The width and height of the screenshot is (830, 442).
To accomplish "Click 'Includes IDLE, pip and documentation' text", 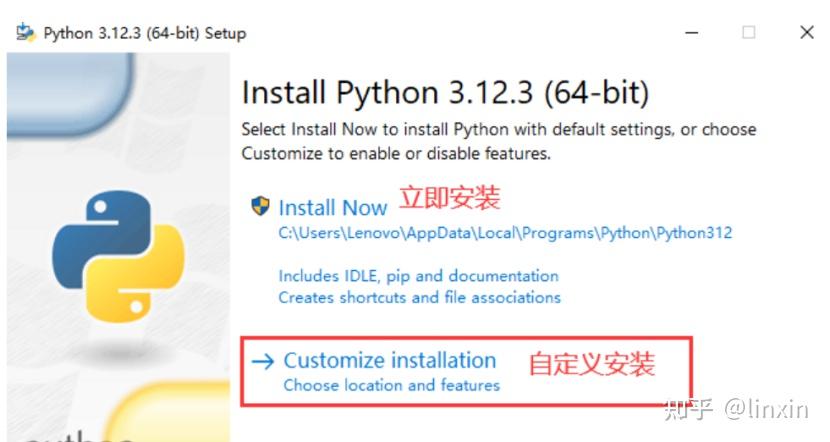I will tap(418, 276).
